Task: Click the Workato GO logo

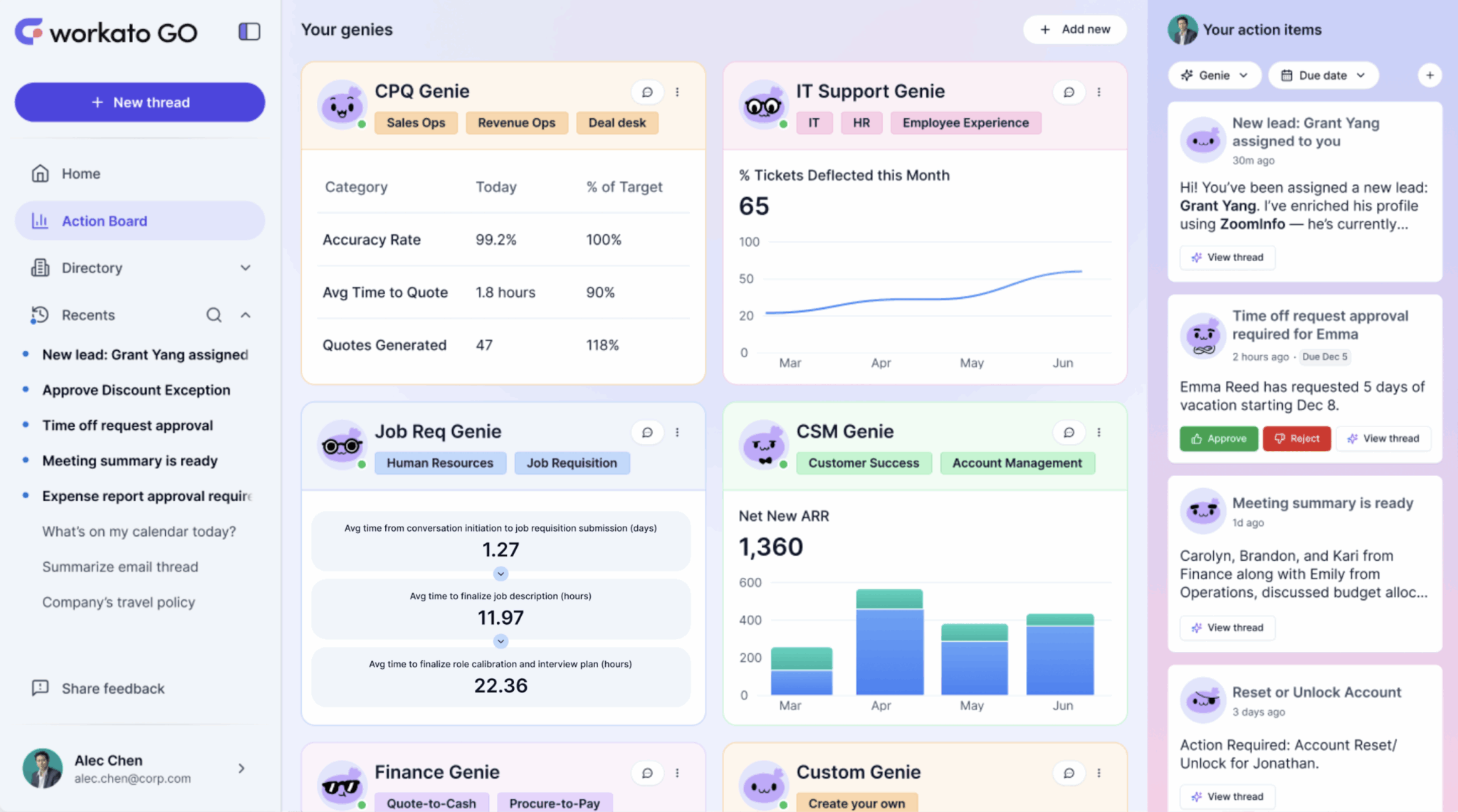Action: (106, 31)
